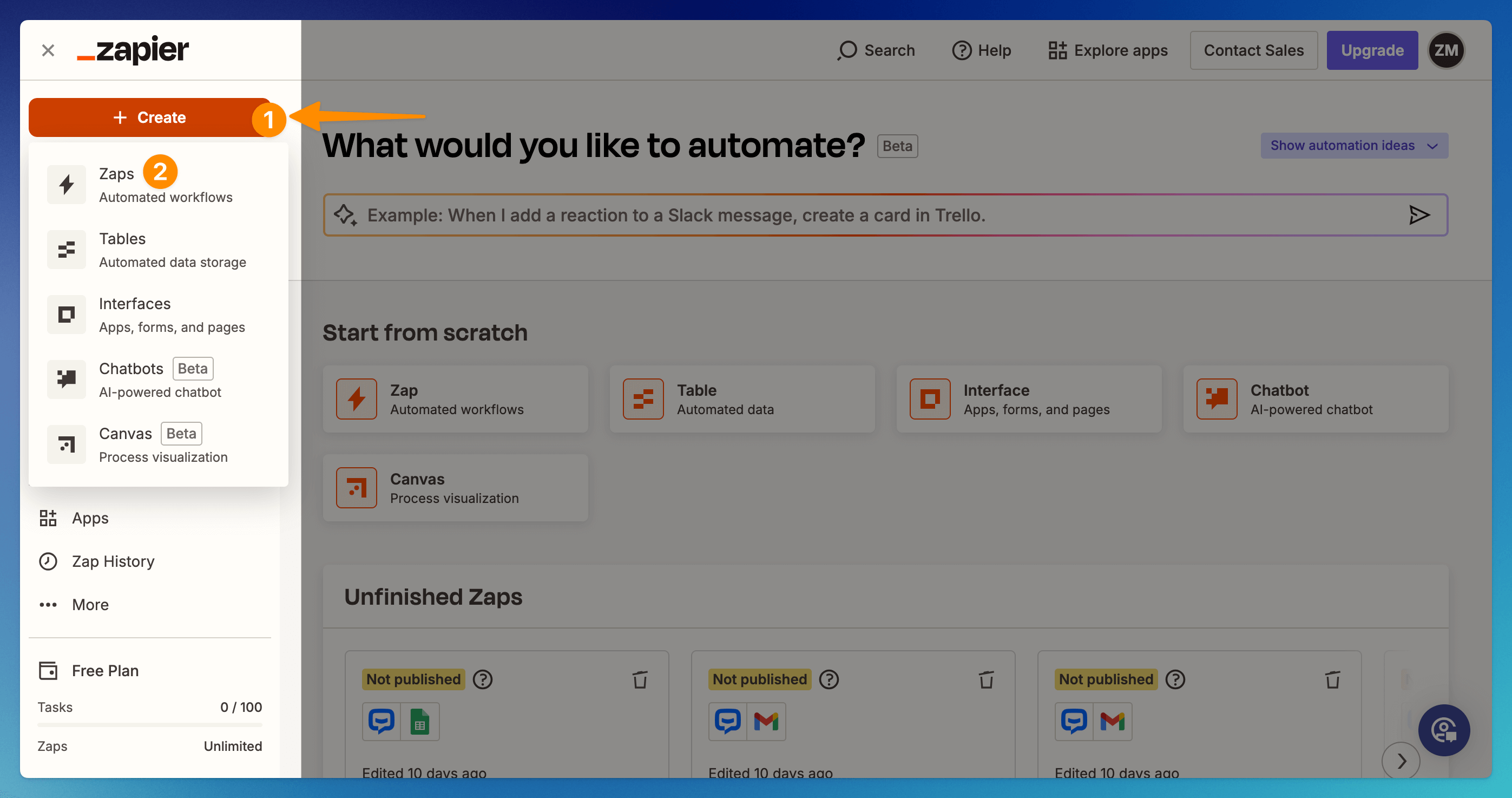
Task: Click the help question mark beside second Not published
Action: [829, 679]
